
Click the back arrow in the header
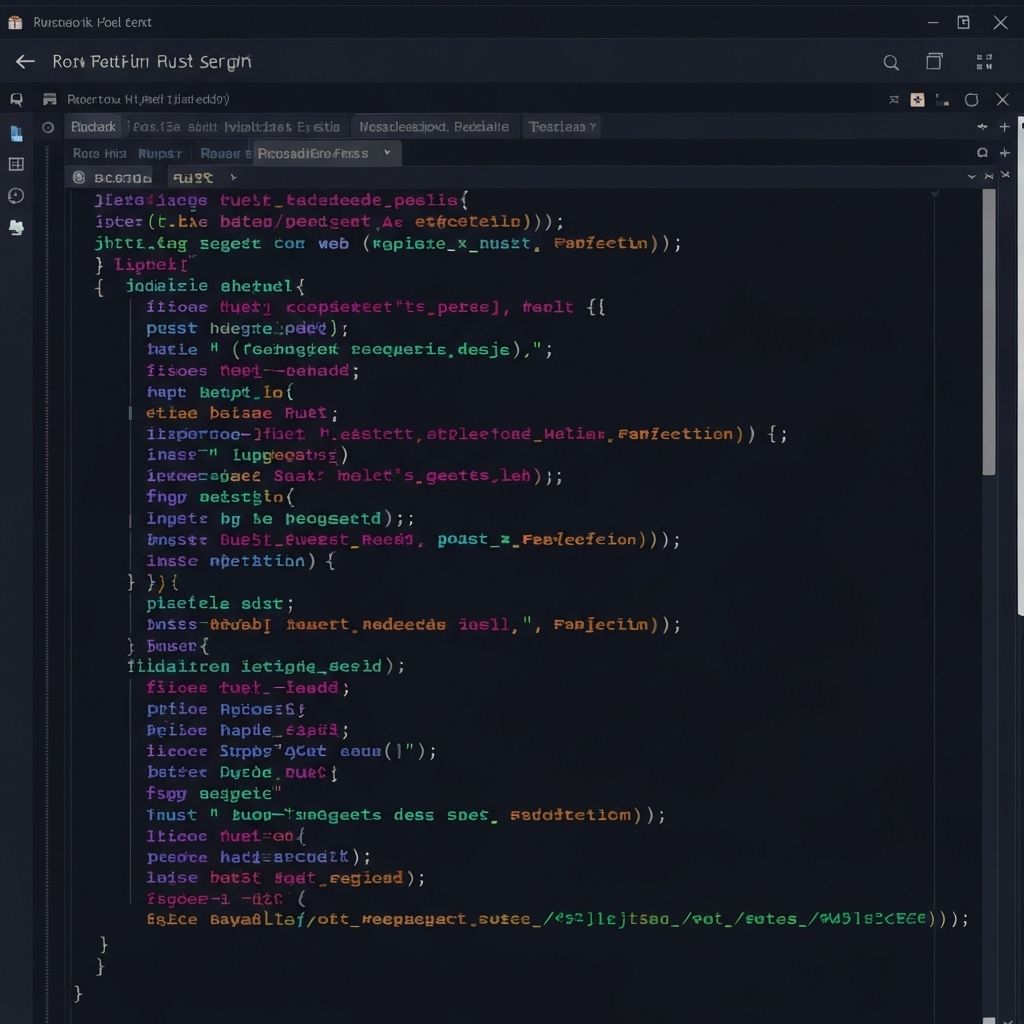(x=24, y=62)
